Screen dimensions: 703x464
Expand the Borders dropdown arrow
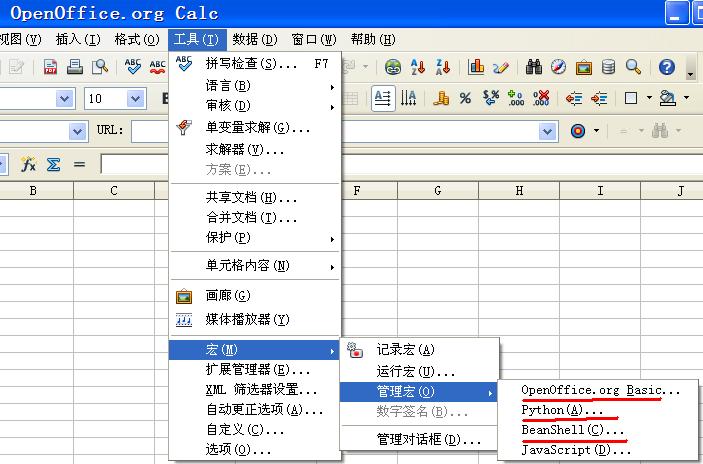tap(649, 97)
